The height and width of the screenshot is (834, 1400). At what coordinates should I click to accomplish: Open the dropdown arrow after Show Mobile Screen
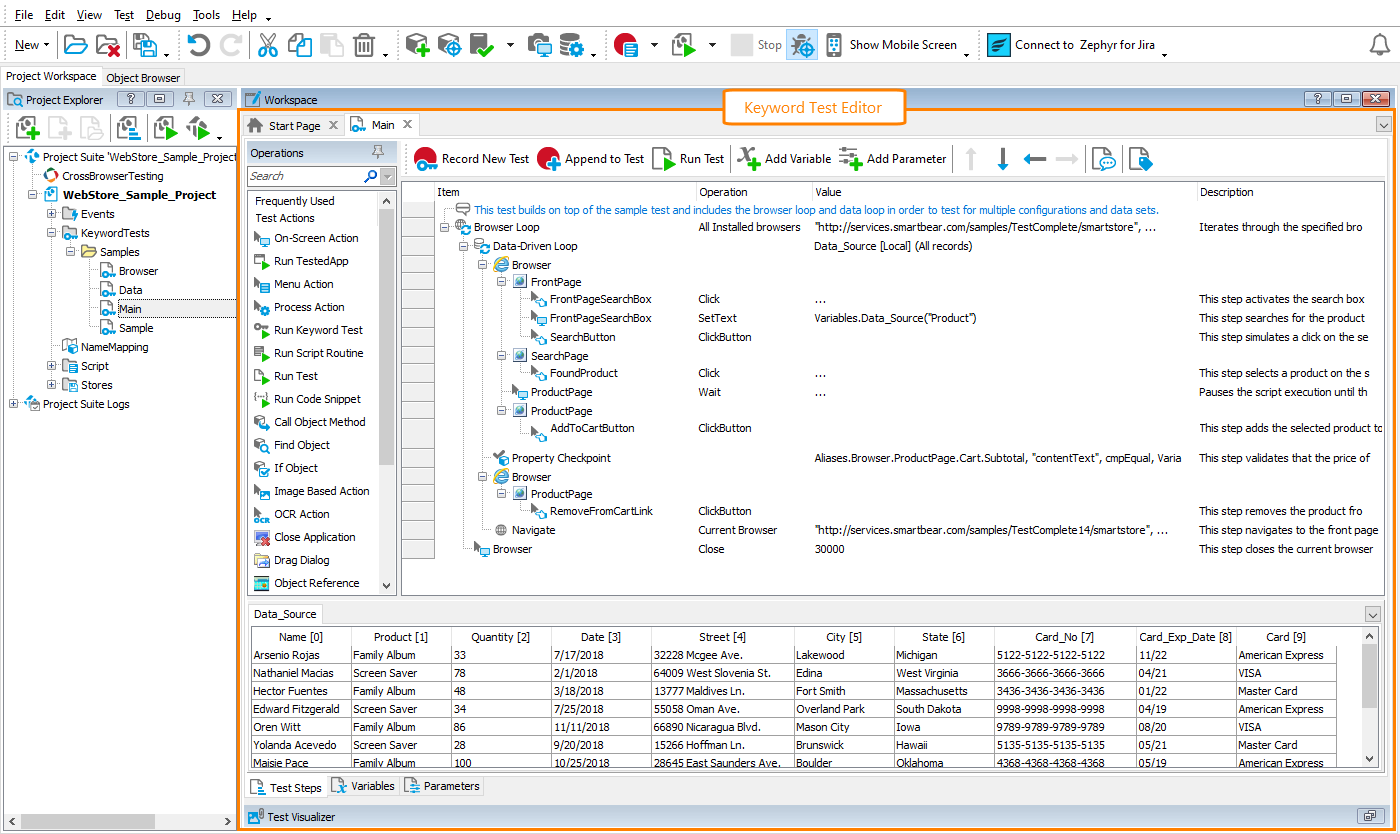[966, 52]
